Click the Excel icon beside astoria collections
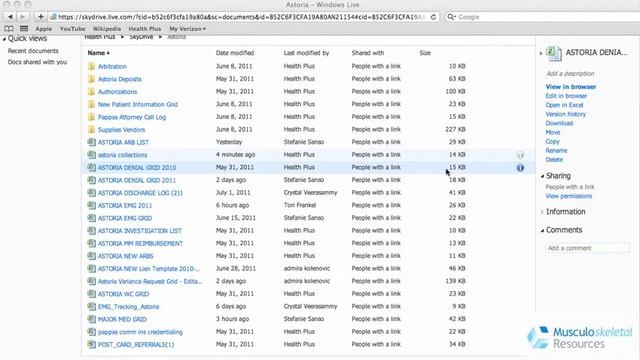The image size is (640, 360). pyautogui.click(x=91, y=155)
